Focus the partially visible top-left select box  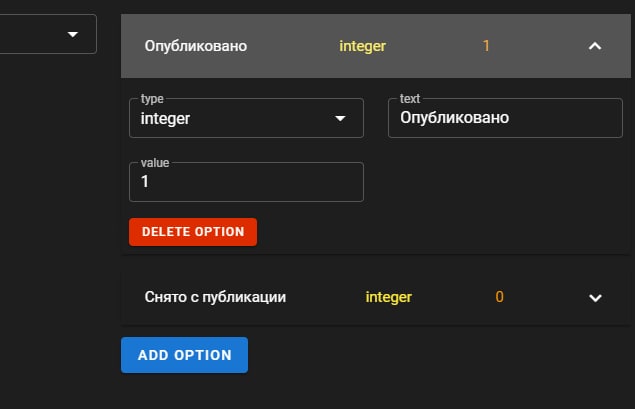[40, 34]
